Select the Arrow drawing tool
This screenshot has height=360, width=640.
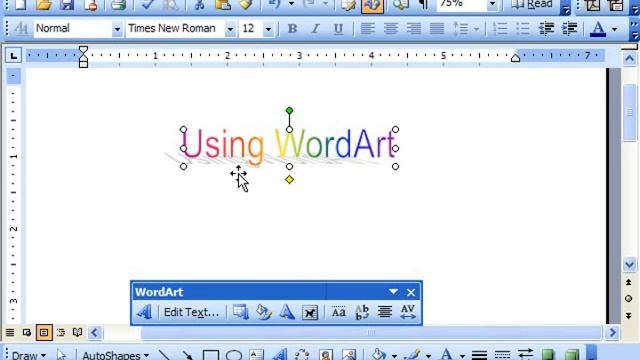[x=187, y=355]
